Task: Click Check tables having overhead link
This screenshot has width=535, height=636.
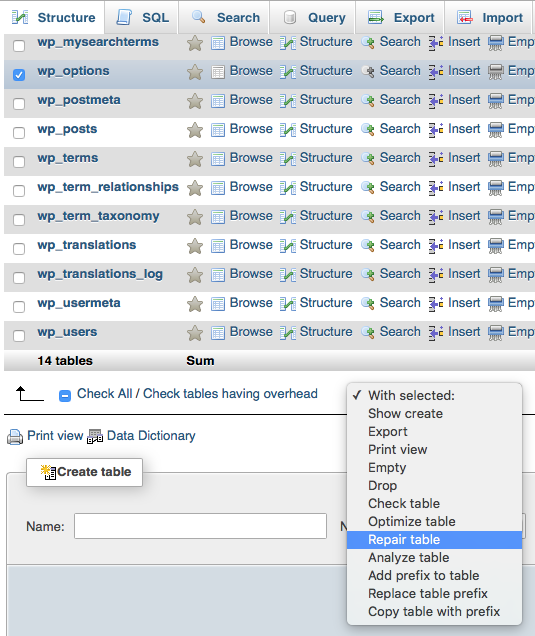Action: click(230, 393)
